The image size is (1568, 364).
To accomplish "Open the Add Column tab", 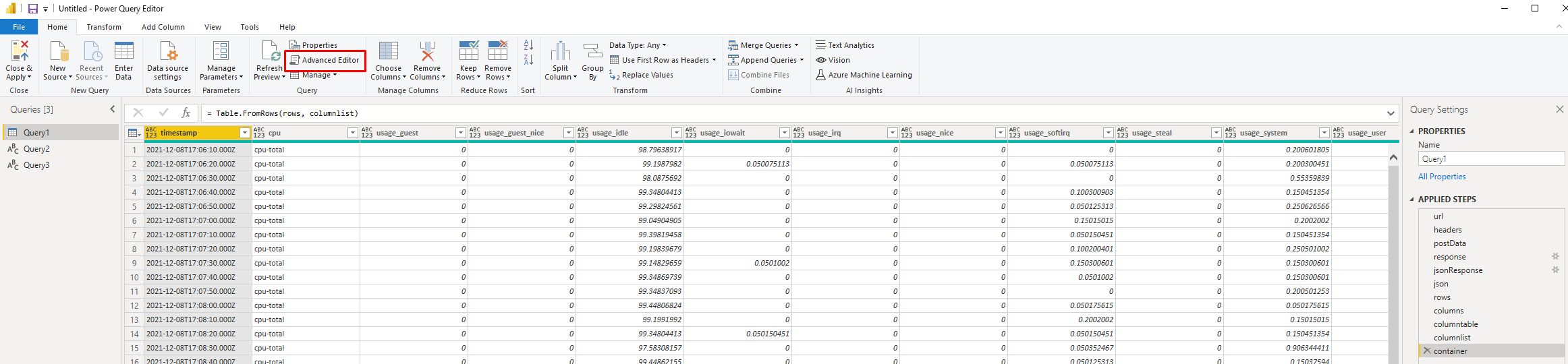I will 163,27.
